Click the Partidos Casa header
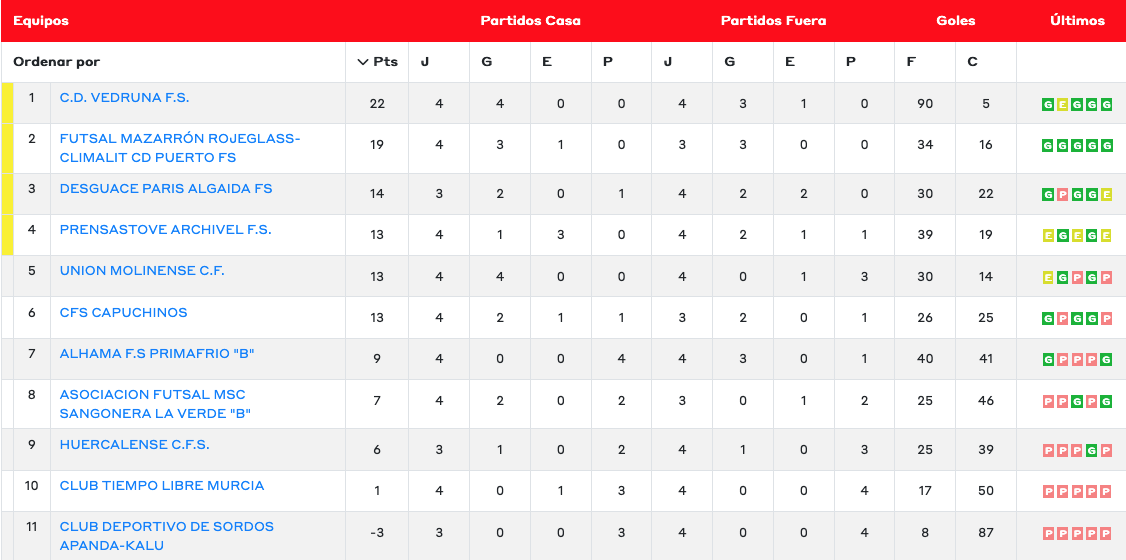Image resolution: width=1126 pixels, height=560 pixels. pyautogui.click(x=530, y=21)
